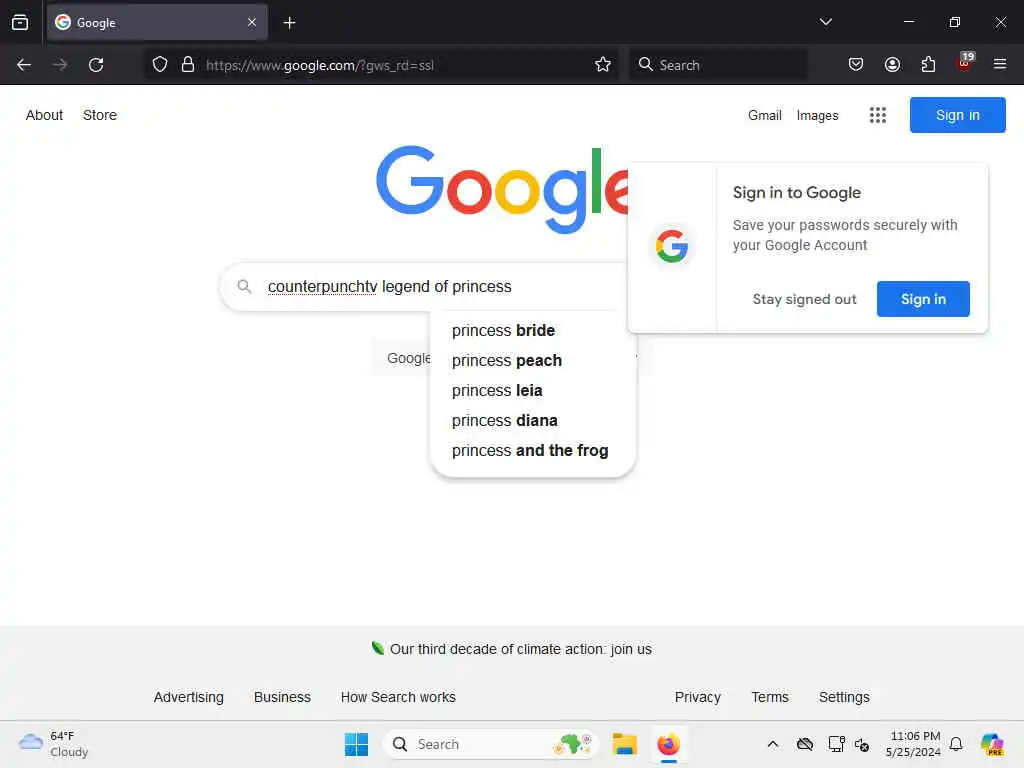Screen dimensions: 1024x768
Task: Expand the list all tabs chevron
Action: (825, 22)
